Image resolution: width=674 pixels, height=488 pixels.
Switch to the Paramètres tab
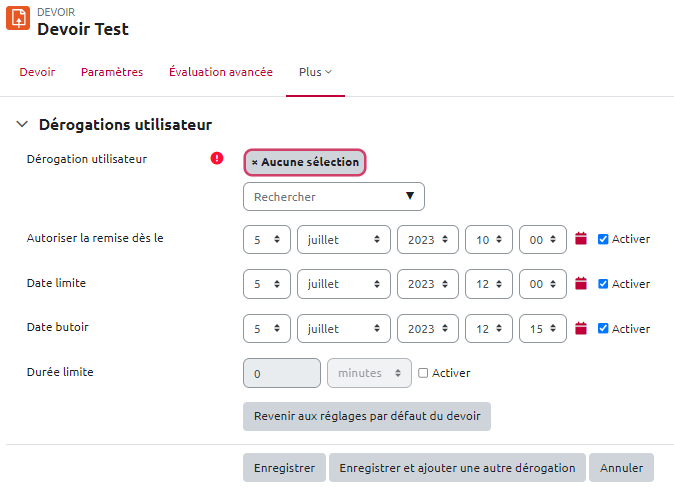click(x=112, y=72)
